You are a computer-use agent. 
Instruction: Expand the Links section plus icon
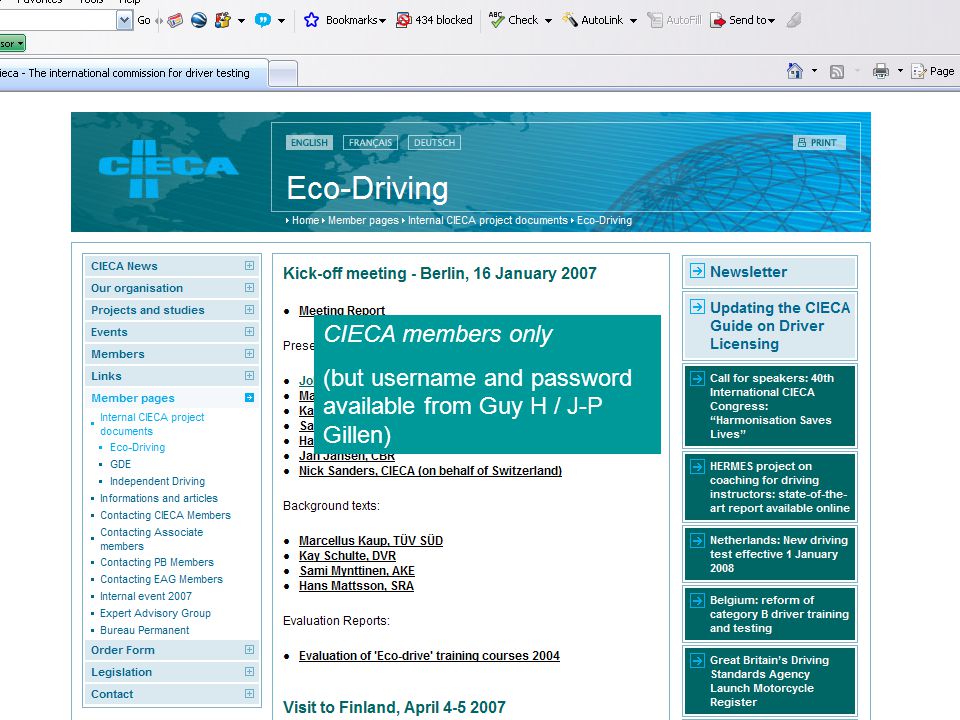click(x=249, y=376)
